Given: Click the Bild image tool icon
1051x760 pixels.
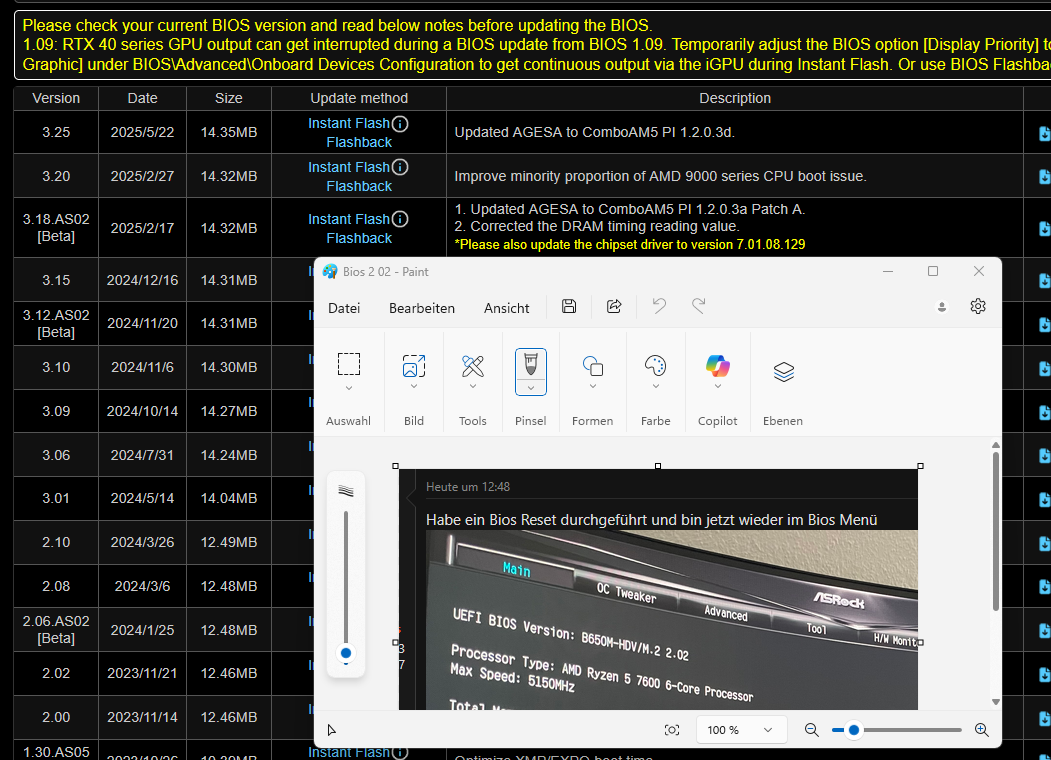Looking at the screenshot, I should (414, 366).
